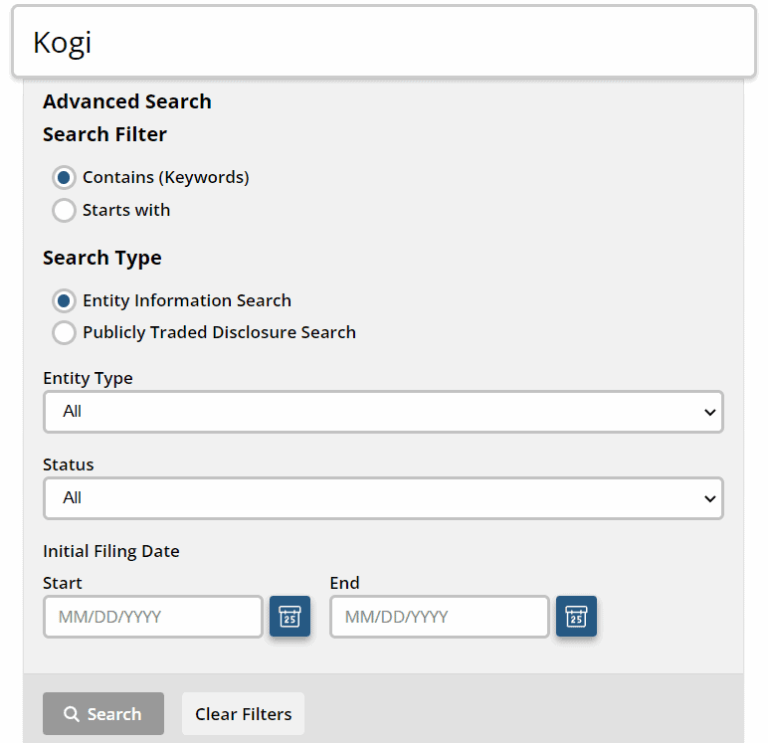Click the Entity Type dropdown chevron arrow

[x=709, y=412]
